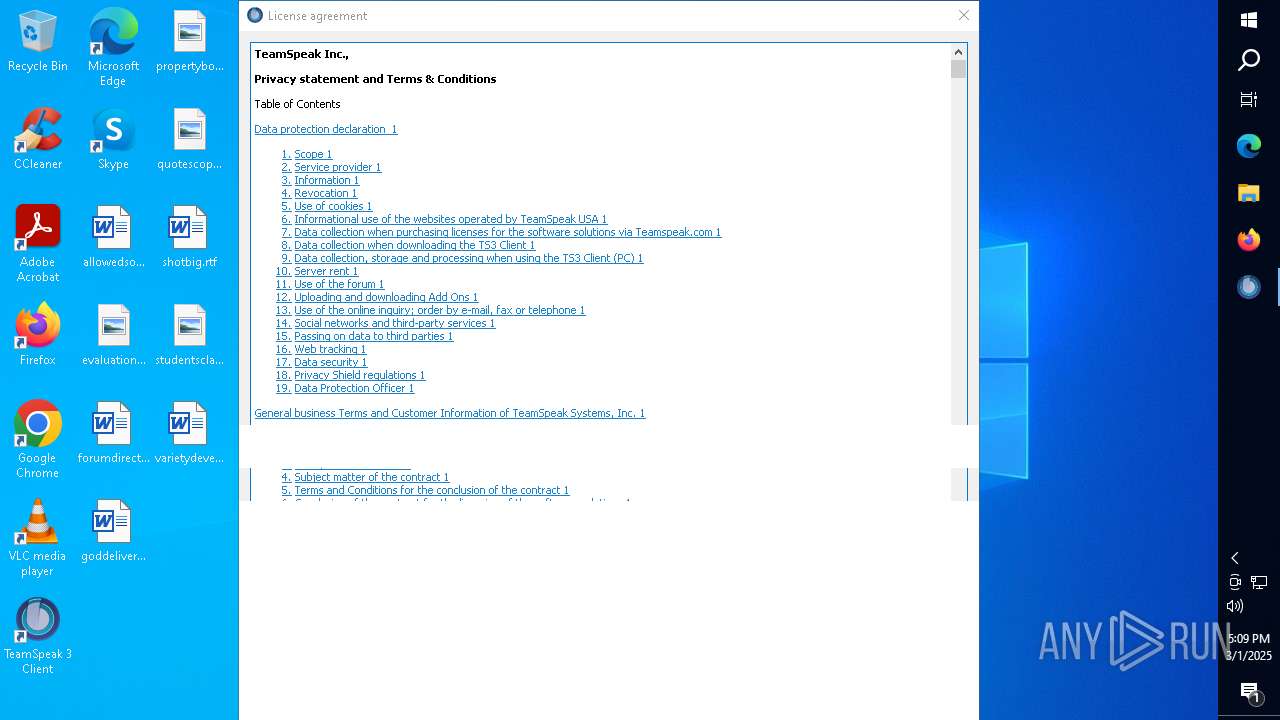Follow the Information 1 link
This screenshot has width=1280, height=720.
click(x=327, y=180)
